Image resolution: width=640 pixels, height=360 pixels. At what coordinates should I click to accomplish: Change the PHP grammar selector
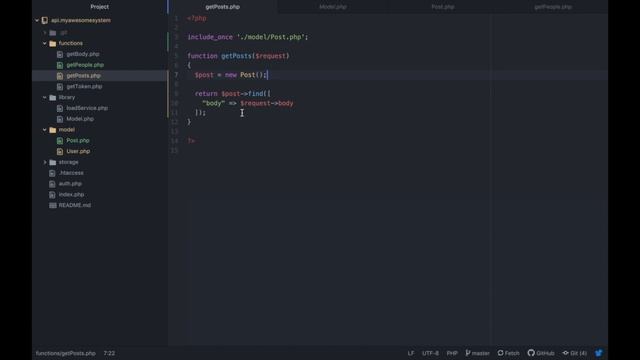[x=452, y=353]
